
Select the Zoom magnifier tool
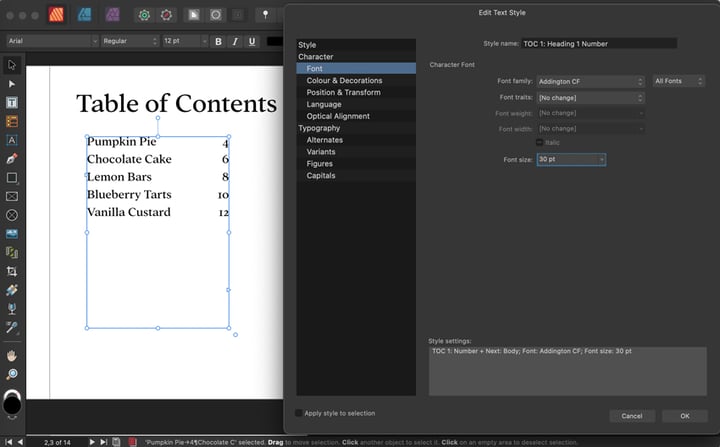(12, 374)
